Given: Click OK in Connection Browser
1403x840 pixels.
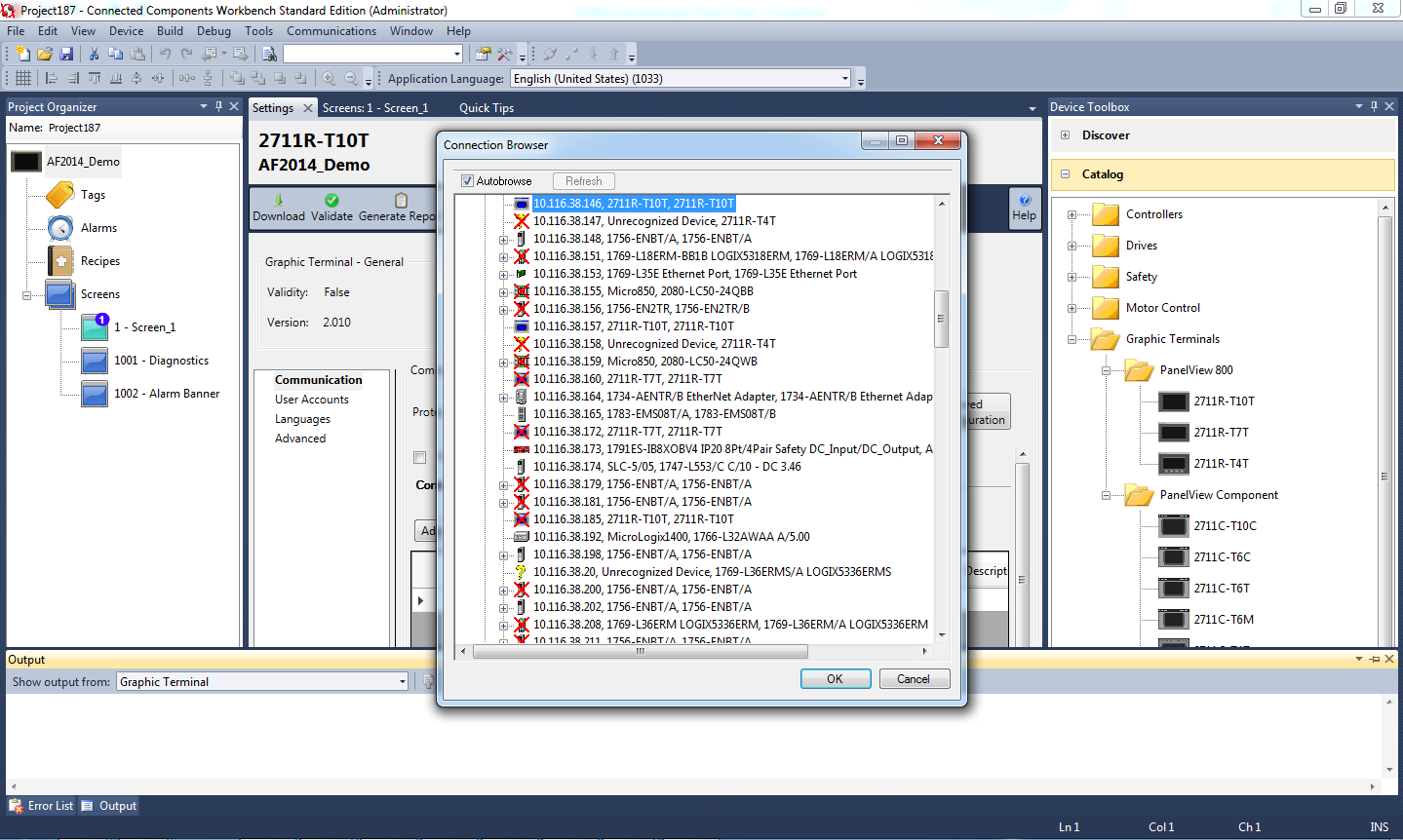Looking at the screenshot, I should (x=836, y=679).
